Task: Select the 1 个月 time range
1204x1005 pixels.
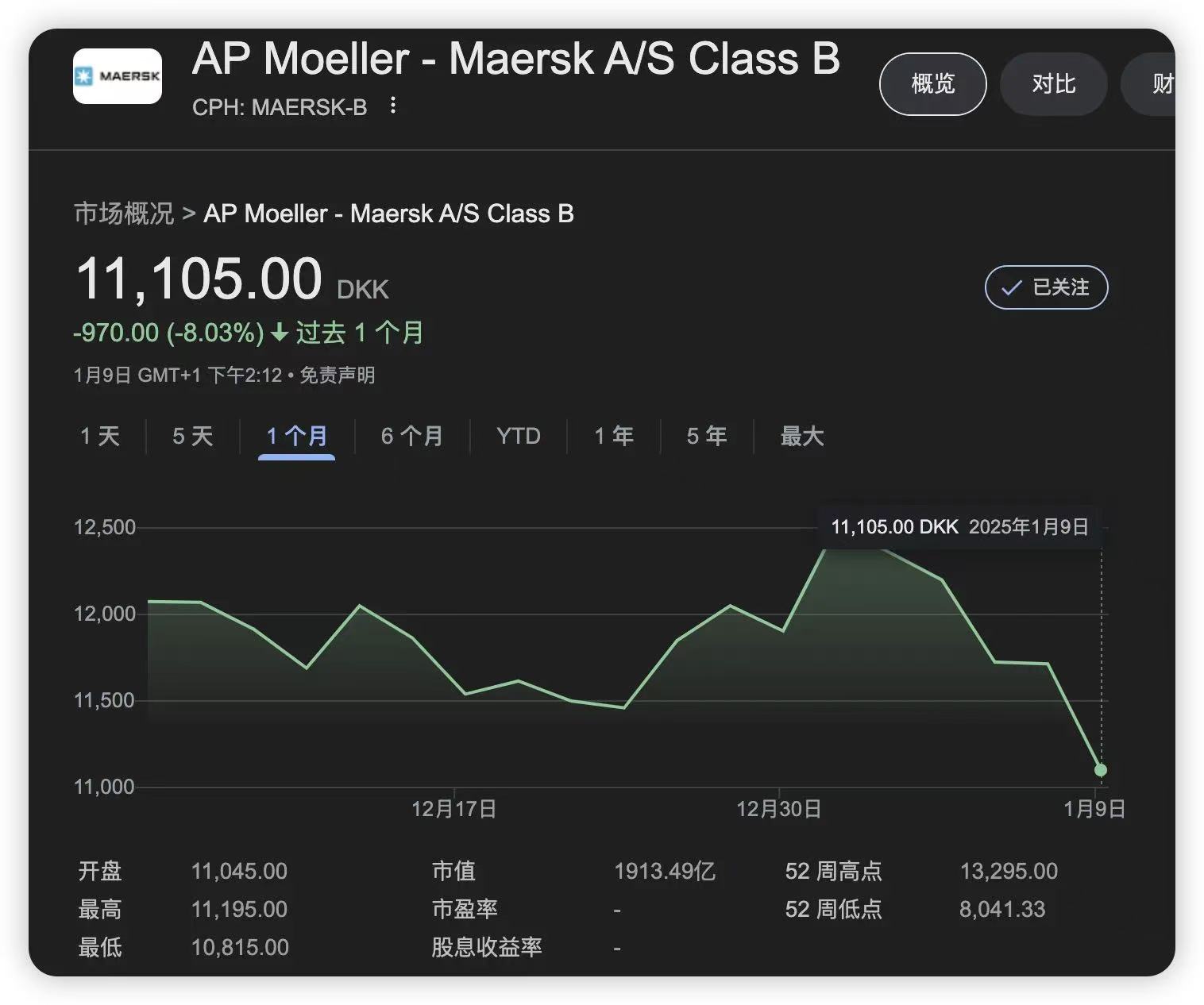Action: click(x=296, y=436)
